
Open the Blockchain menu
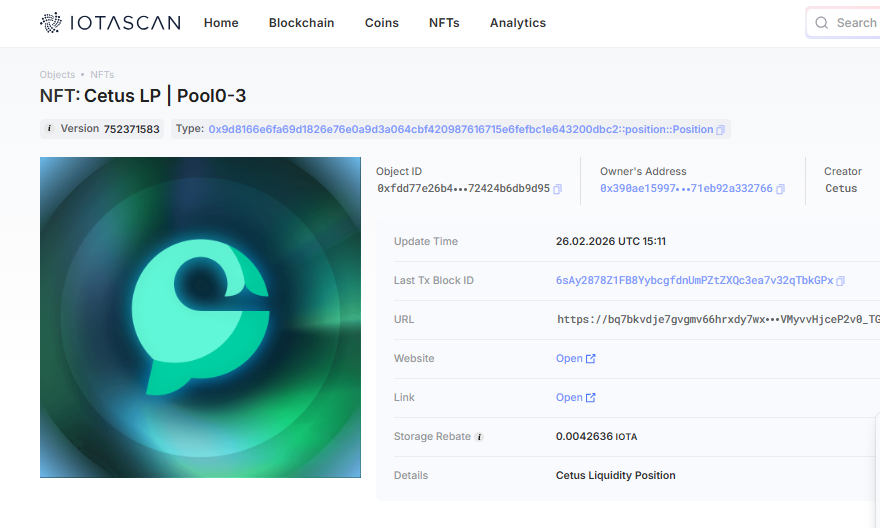pos(301,23)
